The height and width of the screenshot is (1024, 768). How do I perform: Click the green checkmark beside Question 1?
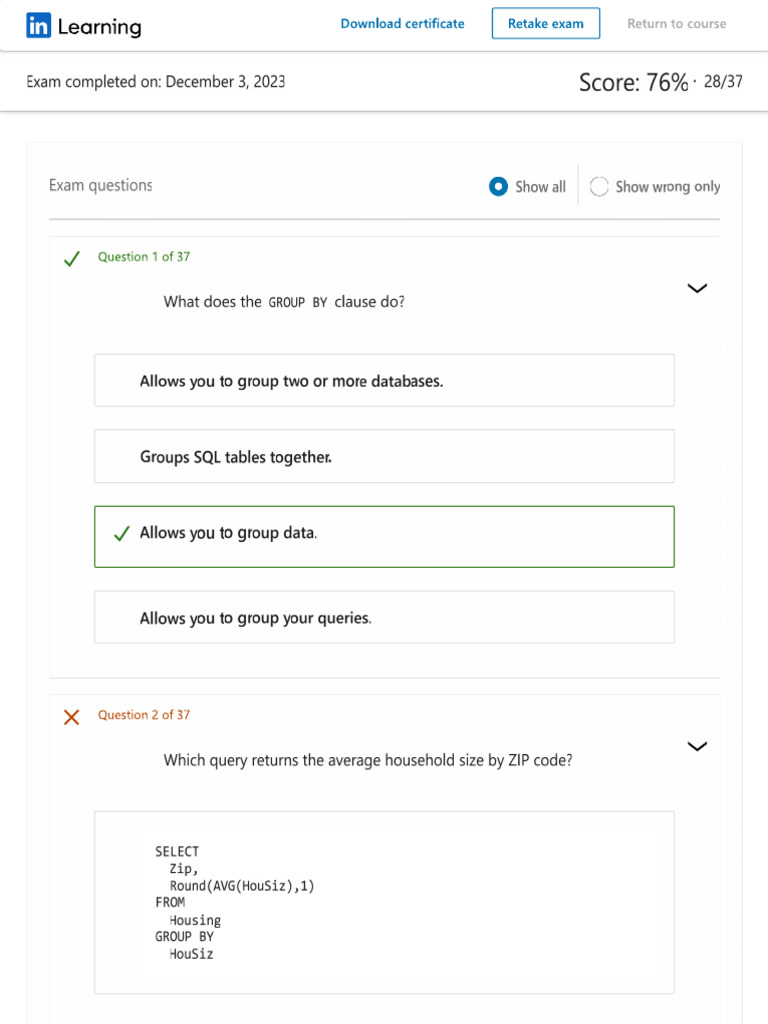click(71, 259)
